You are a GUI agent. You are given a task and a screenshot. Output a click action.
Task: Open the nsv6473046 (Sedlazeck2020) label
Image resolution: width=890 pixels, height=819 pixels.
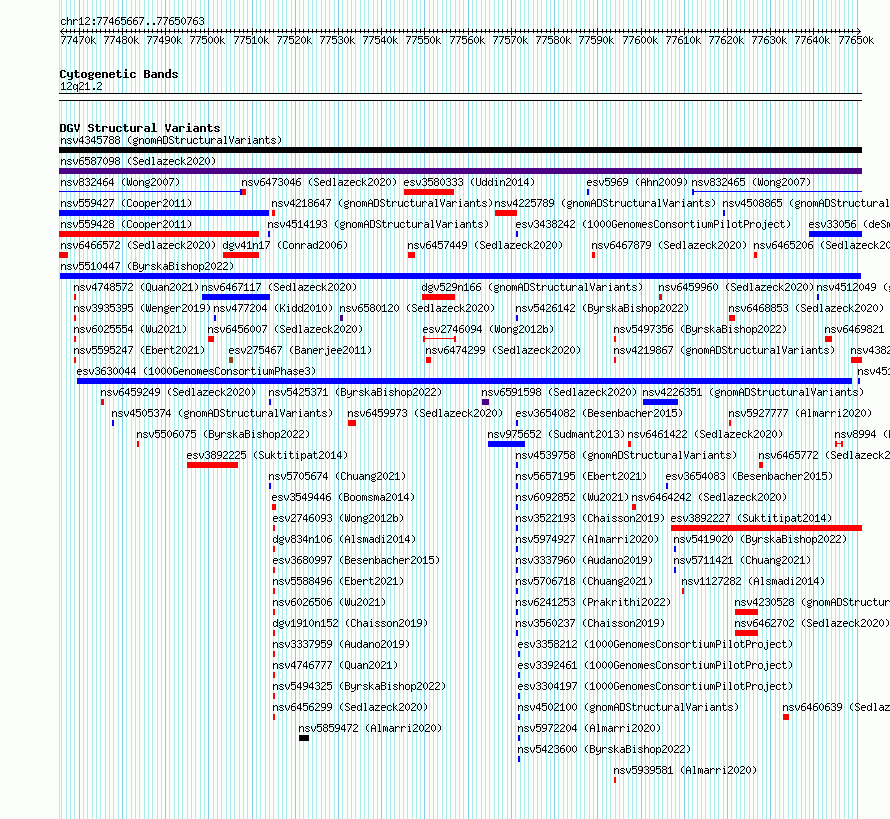coord(319,182)
